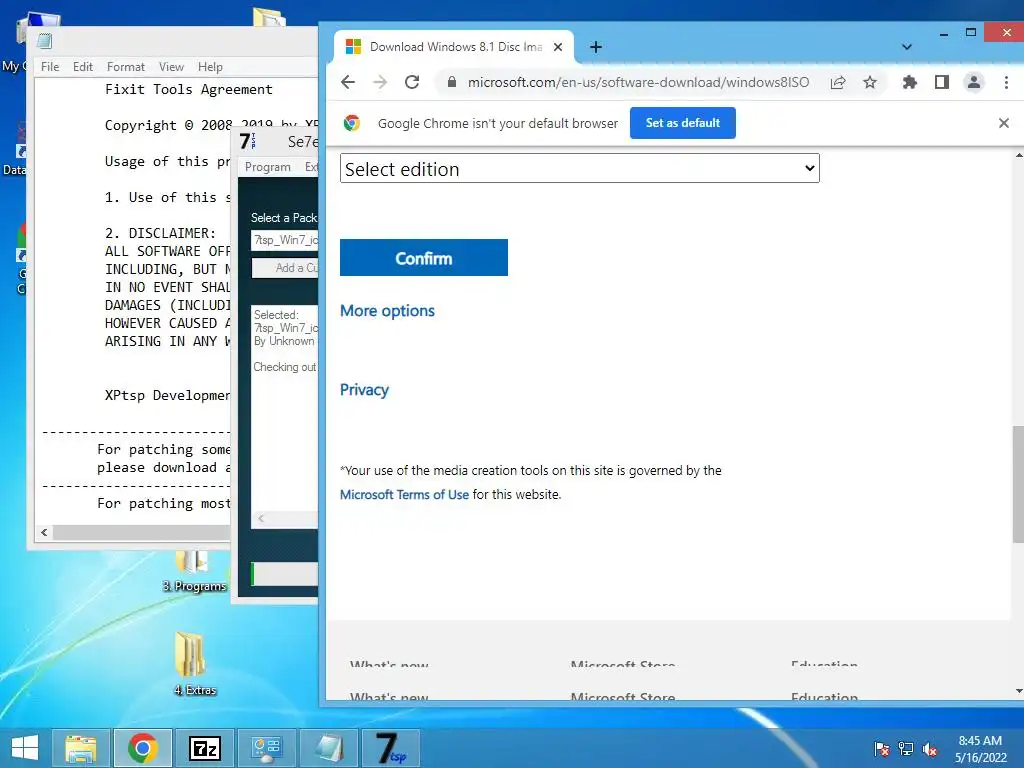Viewport: 1024px width, 768px height.
Task: Open Program menu in 7tsp window
Action: [268, 167]
